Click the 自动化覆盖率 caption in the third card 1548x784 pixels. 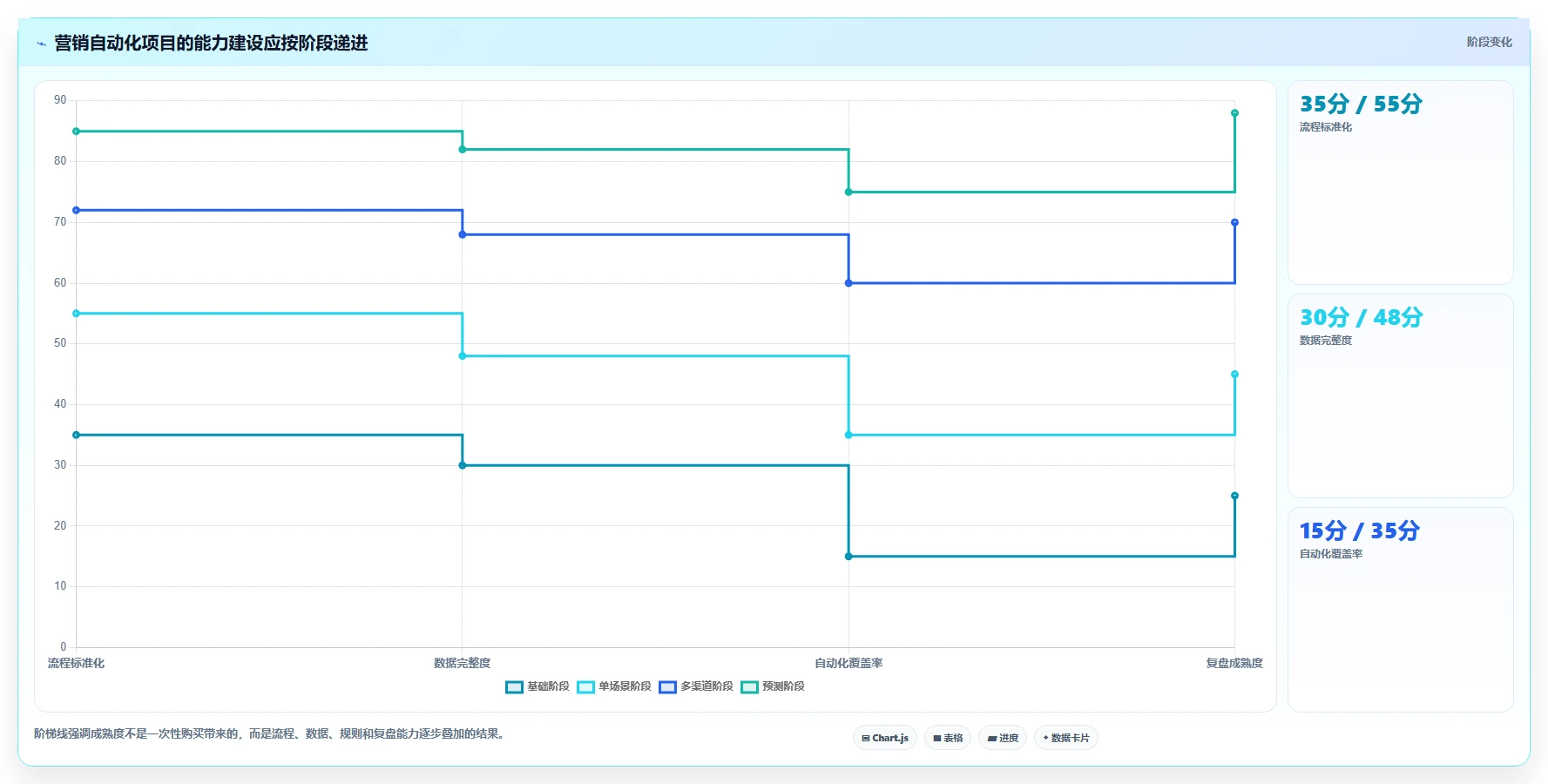(1331, 554)
